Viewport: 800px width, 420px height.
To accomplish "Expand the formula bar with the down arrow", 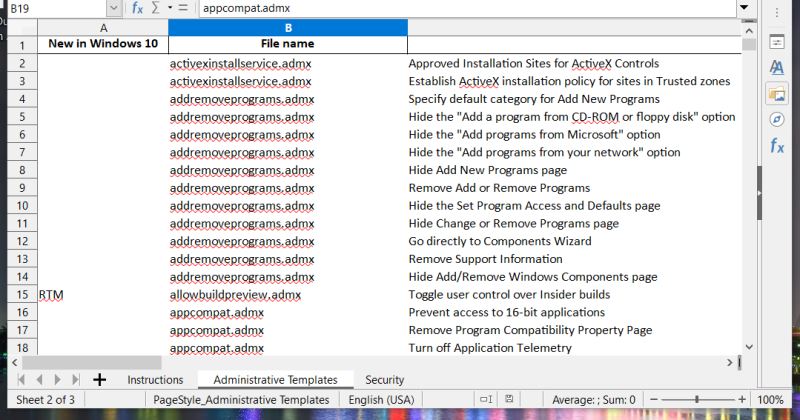I will (x=744, y=8).
